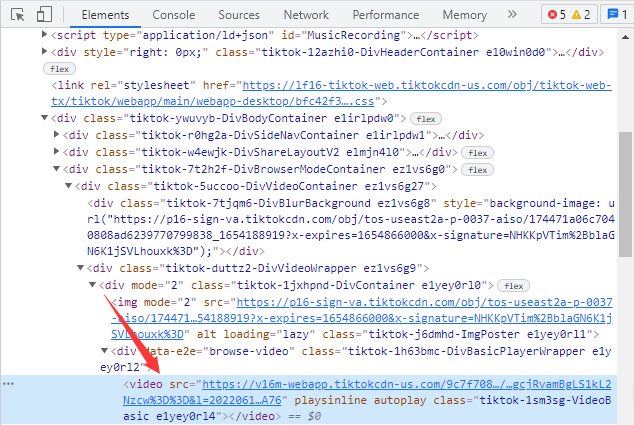Open the Performance tab
The height and width of the screenshot is (425, 634).
386,15
